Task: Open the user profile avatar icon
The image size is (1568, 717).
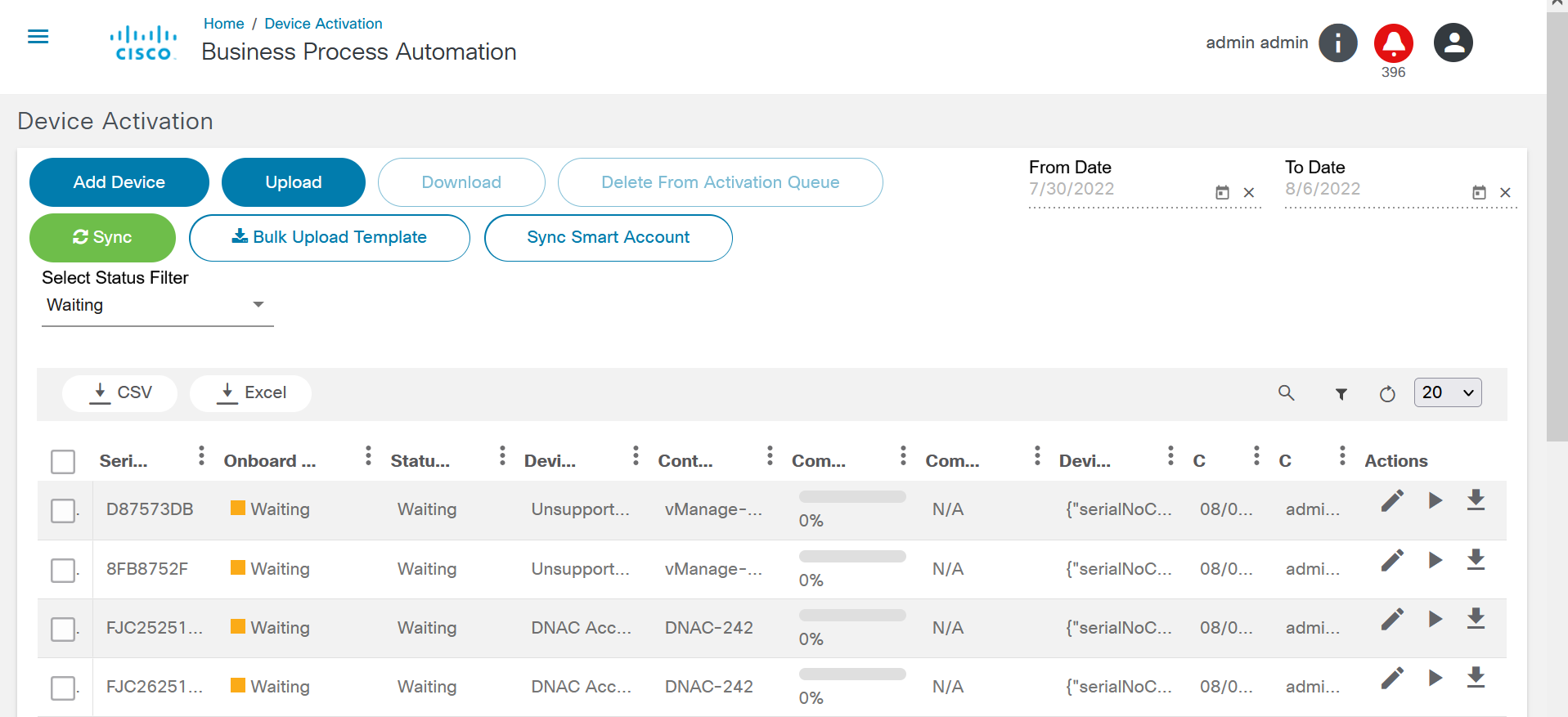Action: [x=1453, y=43]
